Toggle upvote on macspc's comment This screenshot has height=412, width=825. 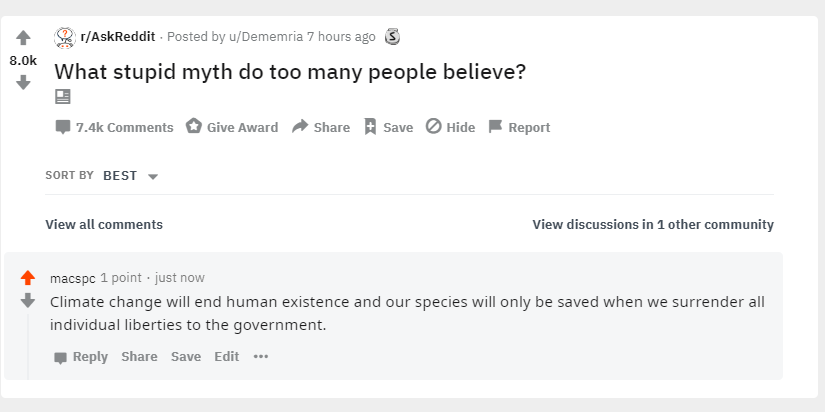(28, 278)
